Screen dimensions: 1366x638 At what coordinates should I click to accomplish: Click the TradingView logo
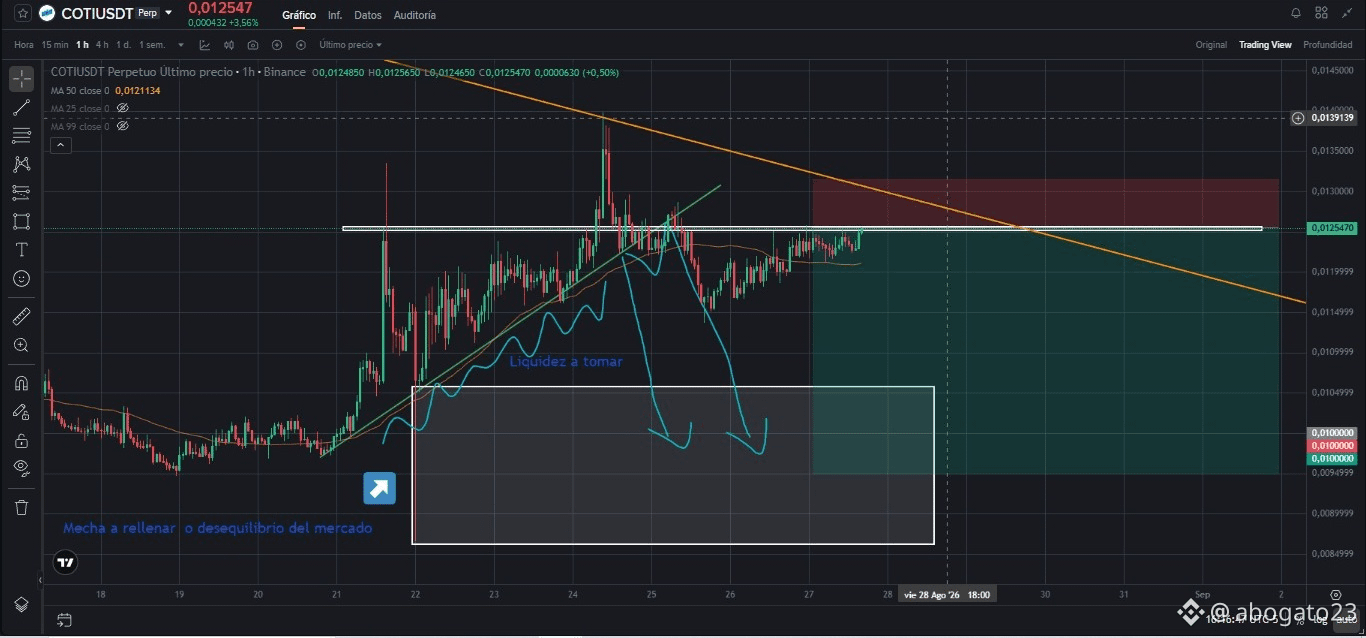point(65,562)
